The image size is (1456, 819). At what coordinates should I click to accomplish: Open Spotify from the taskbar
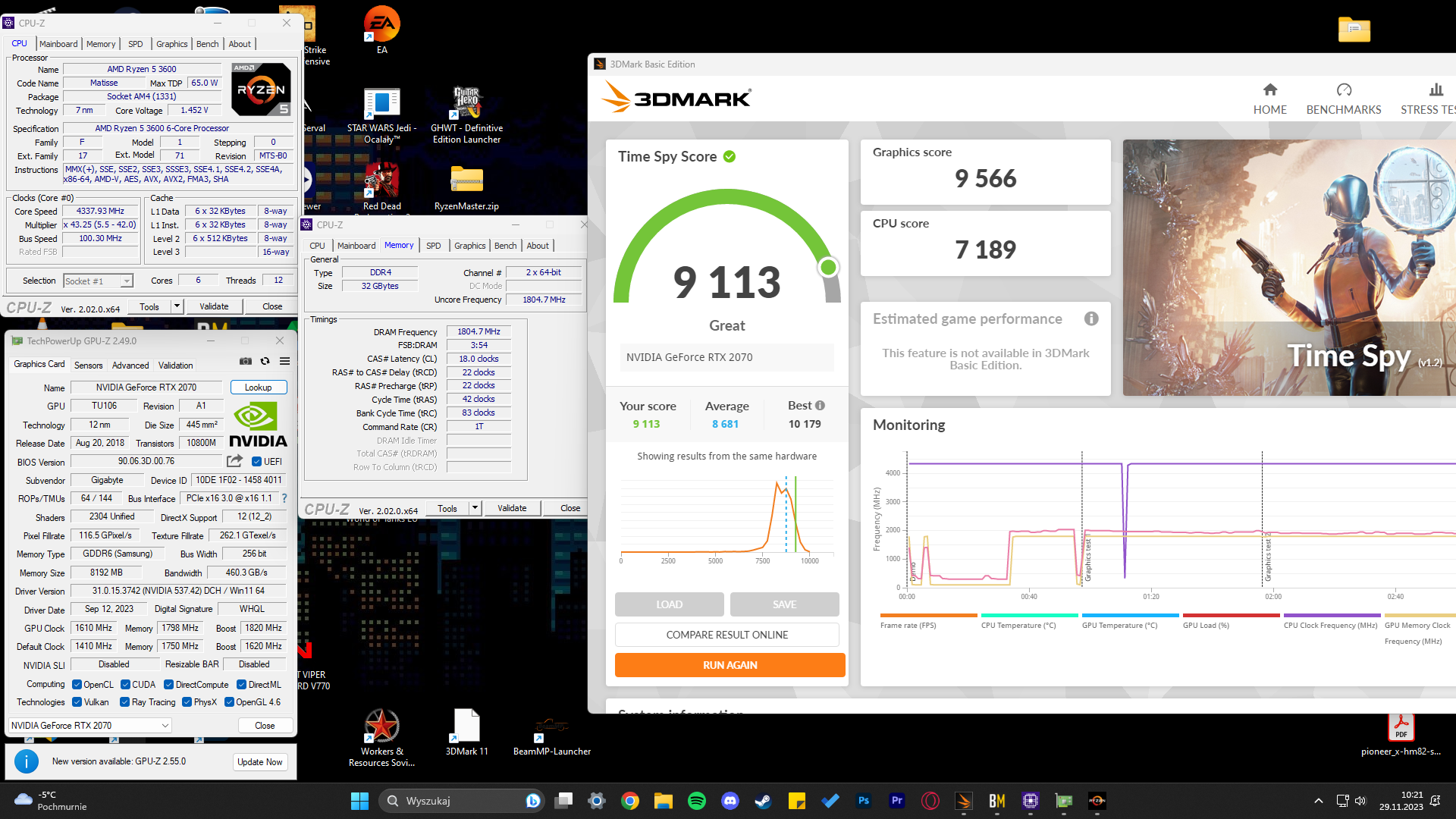pos(696,801)
